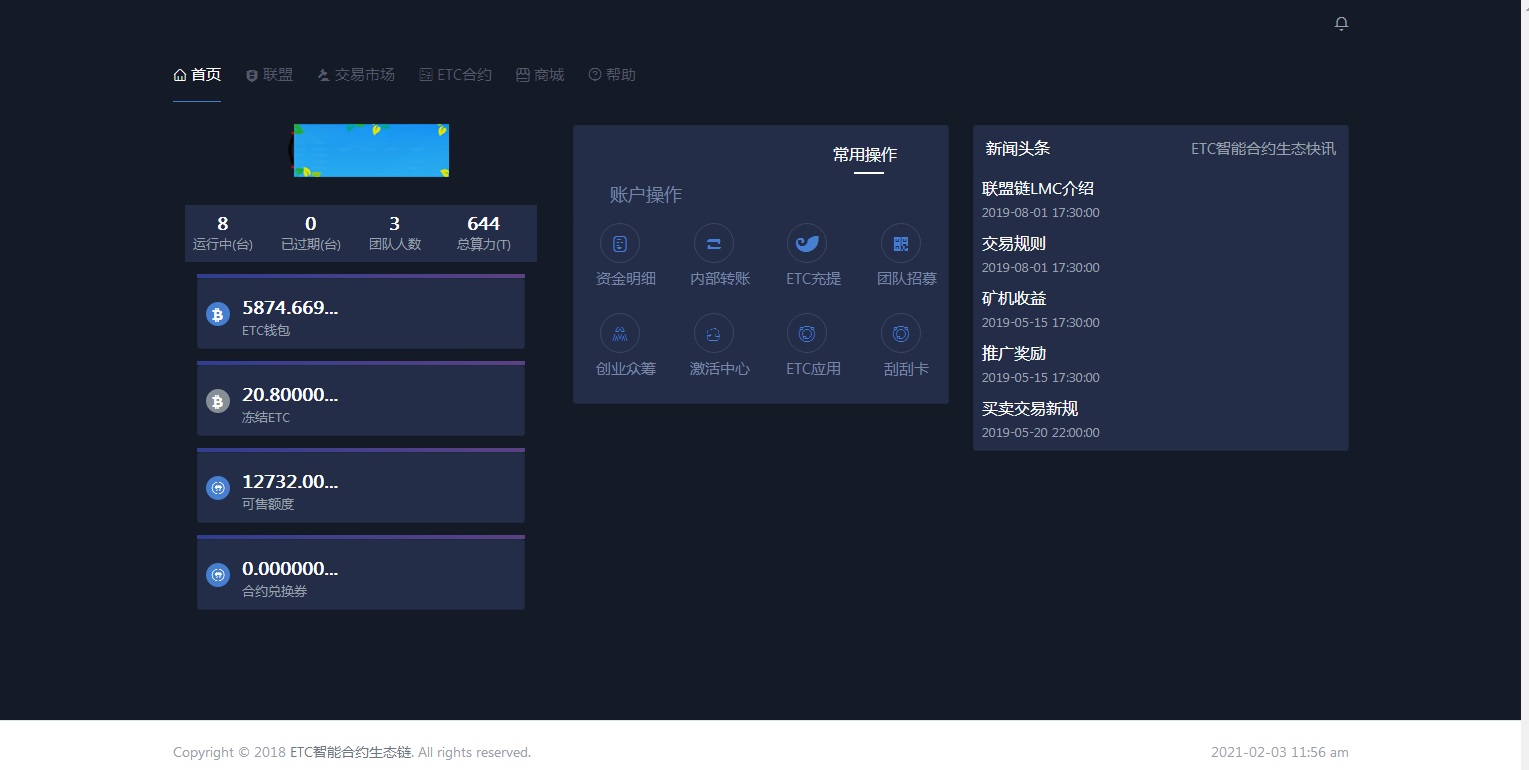Viewport: 1529px width, 770px height.
Task: Open the 帮助 menu item
Action: point(611,74)
